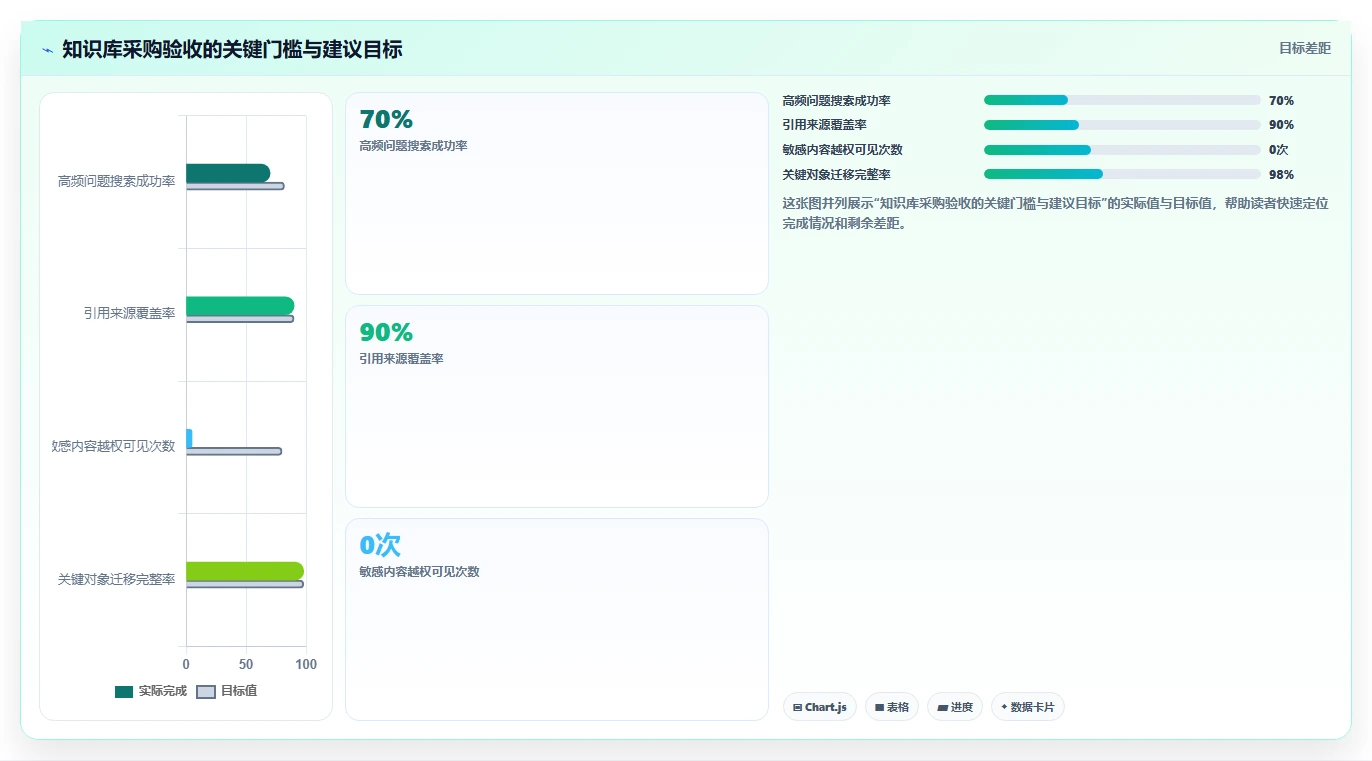Image resolution: width=1372 pixels, height=761 pixels.
Task: Select the 表格 chip
Action: pos(892,707)
